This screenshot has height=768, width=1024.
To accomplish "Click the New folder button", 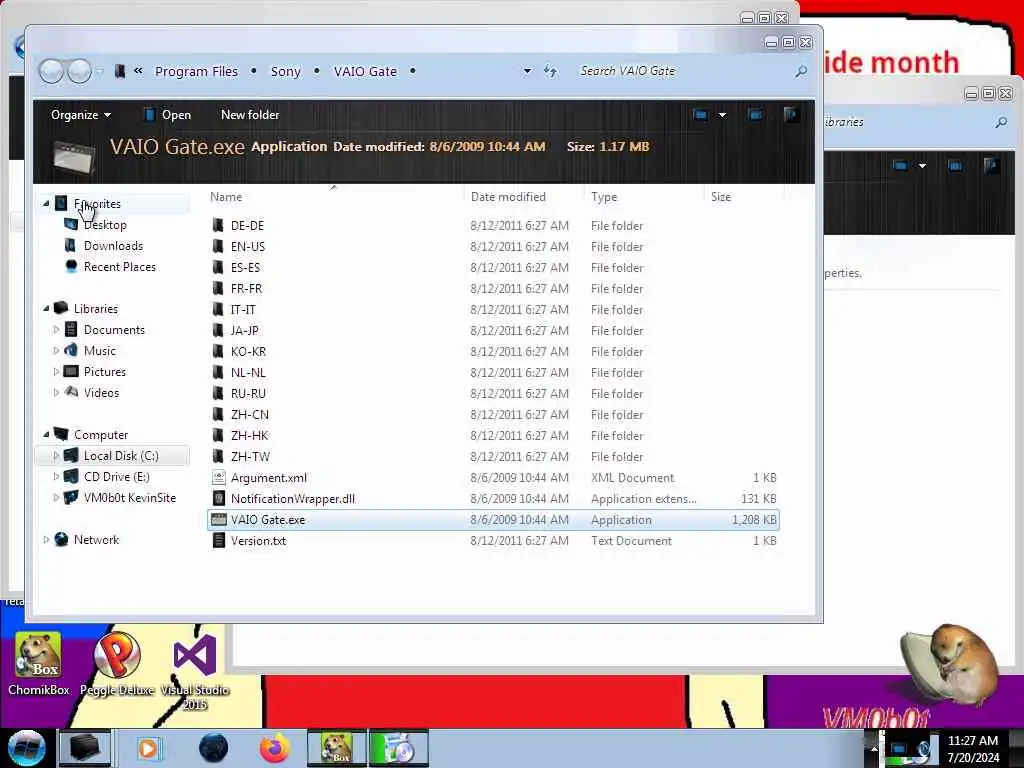I will click(250, 115).
